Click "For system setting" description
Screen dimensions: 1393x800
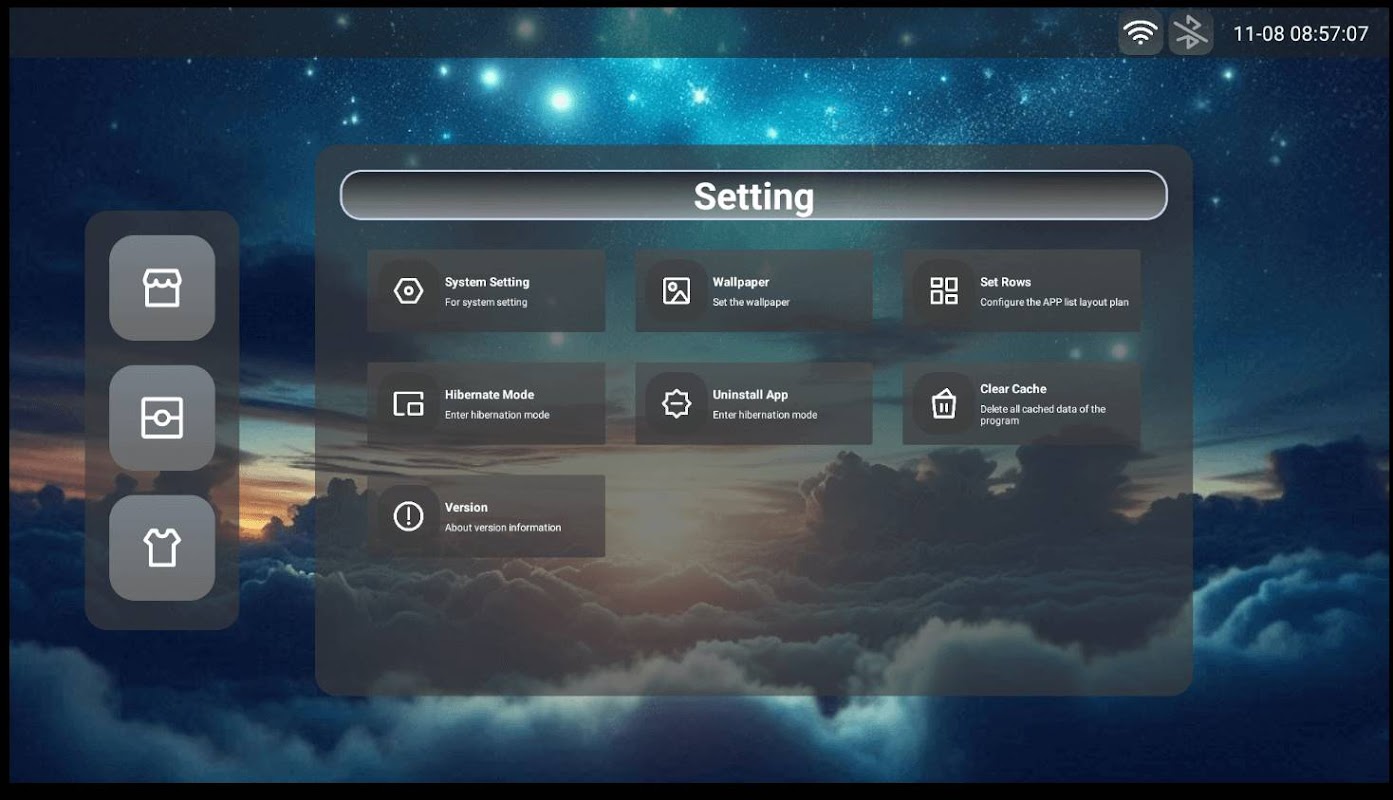point(486,302)
